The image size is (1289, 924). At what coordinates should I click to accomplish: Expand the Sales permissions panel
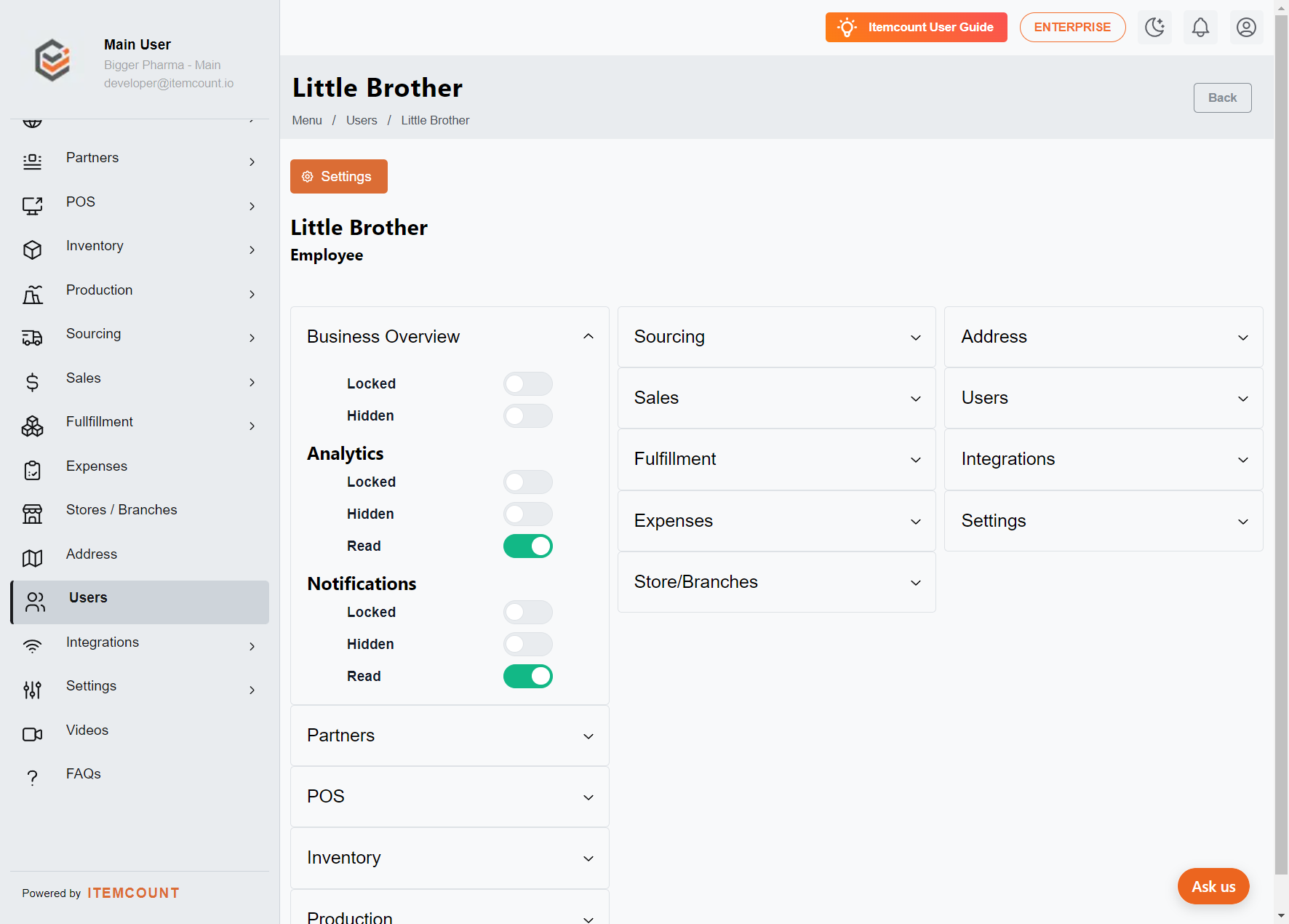[x=777, y=398]
